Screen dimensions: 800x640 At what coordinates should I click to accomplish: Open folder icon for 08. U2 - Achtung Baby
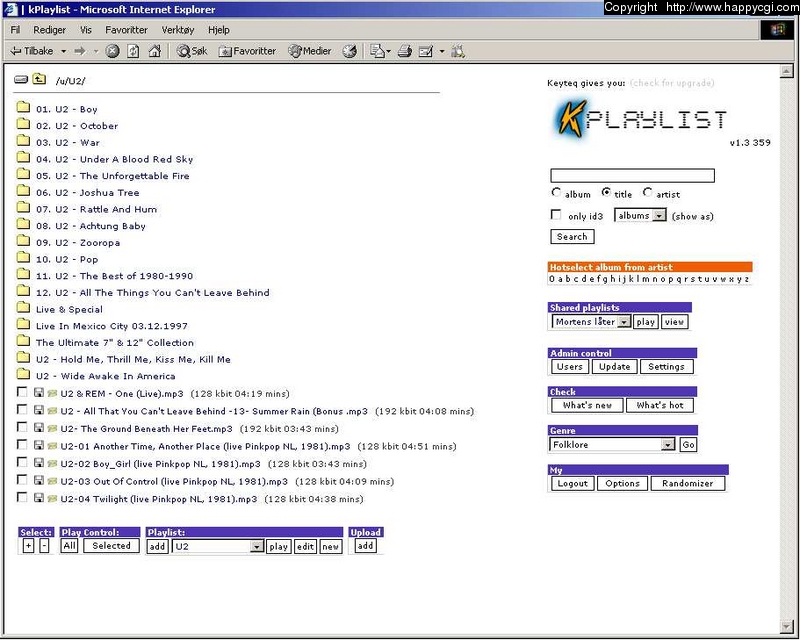pos(23,224)
